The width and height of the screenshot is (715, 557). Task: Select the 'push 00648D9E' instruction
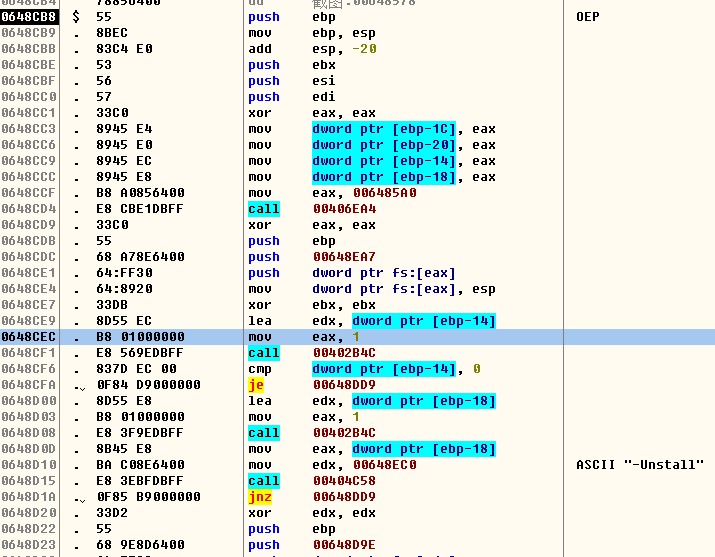click(312, 545)
